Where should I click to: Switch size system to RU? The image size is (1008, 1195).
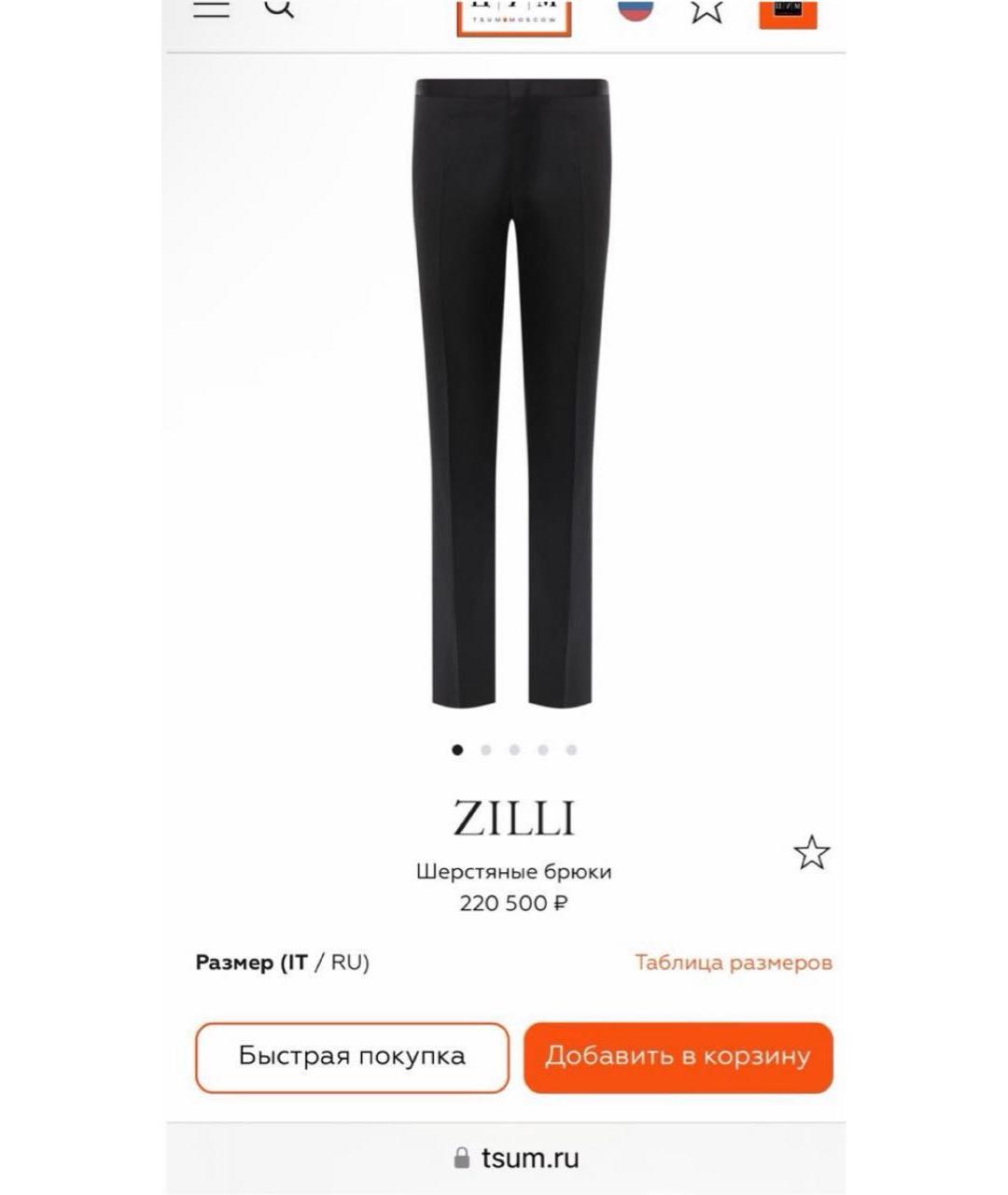[348, 963]
